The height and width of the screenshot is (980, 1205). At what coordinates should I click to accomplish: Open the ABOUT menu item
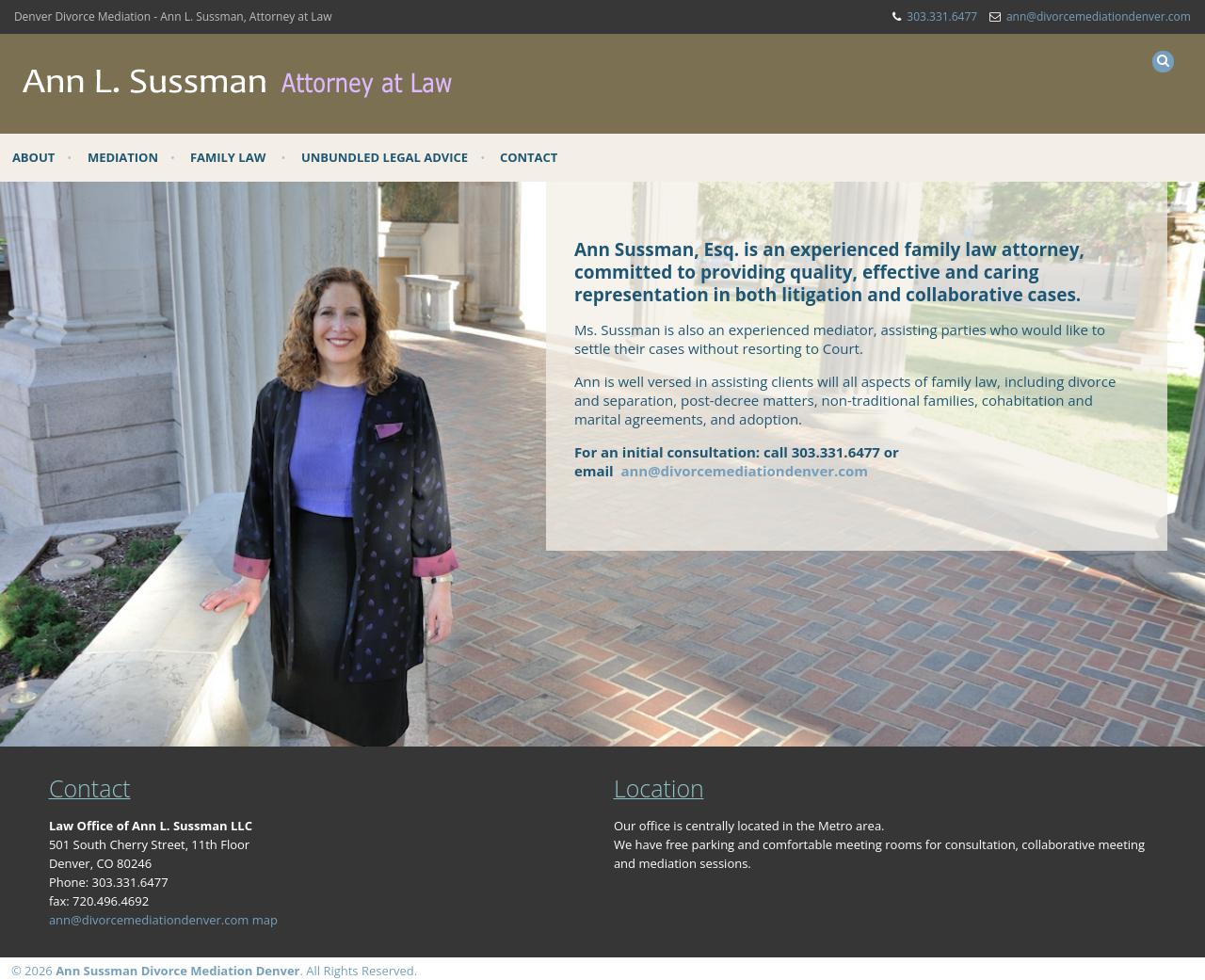(33, 157)
